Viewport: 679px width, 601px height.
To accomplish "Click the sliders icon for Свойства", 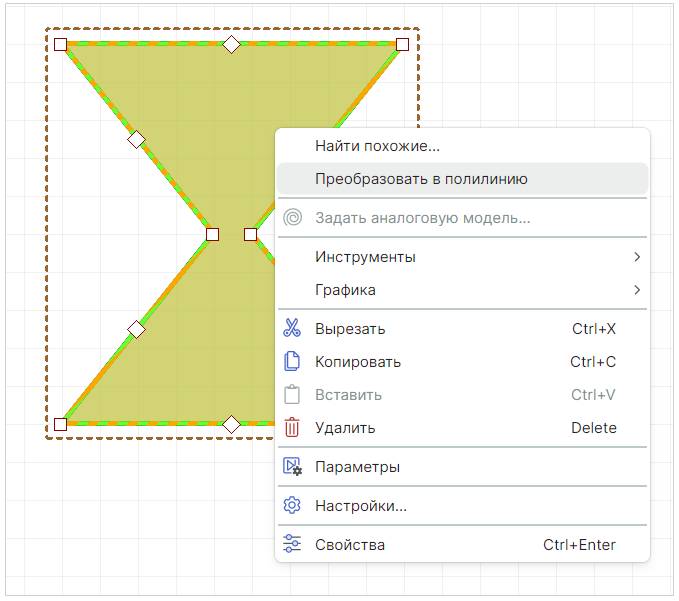I will coord(292,544).
